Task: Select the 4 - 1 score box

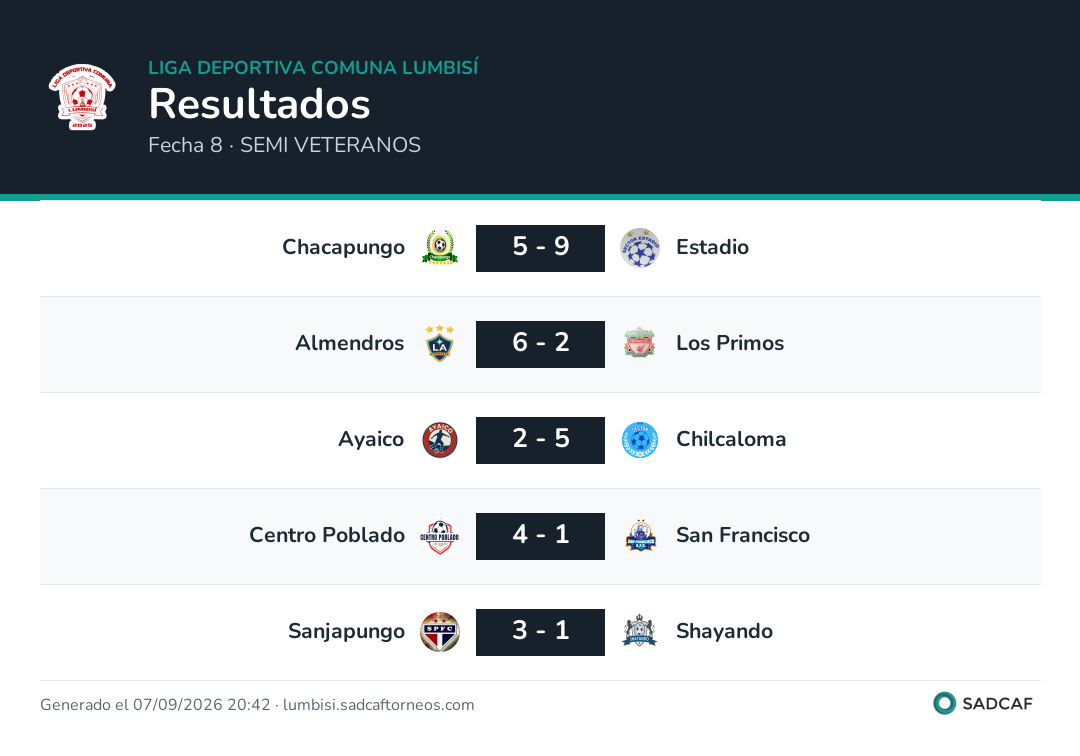Action: [541, 536]
